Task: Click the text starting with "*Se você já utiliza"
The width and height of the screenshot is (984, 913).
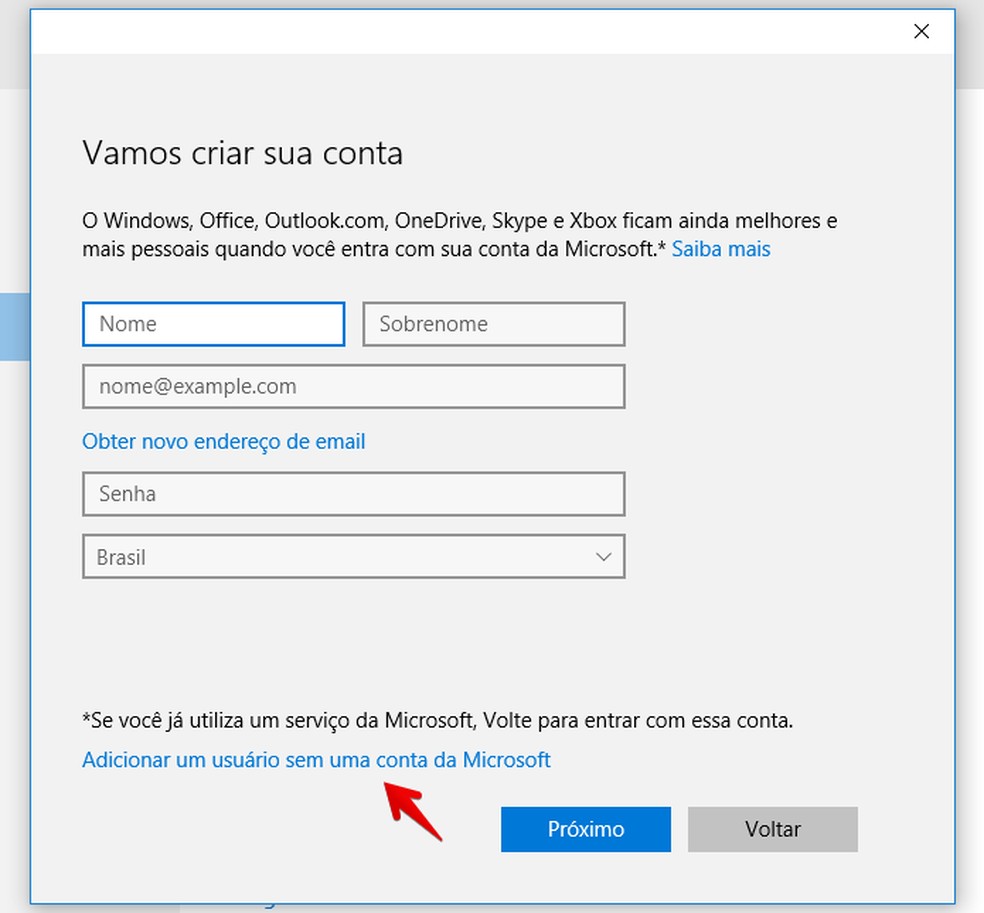Action: point(437,720)
